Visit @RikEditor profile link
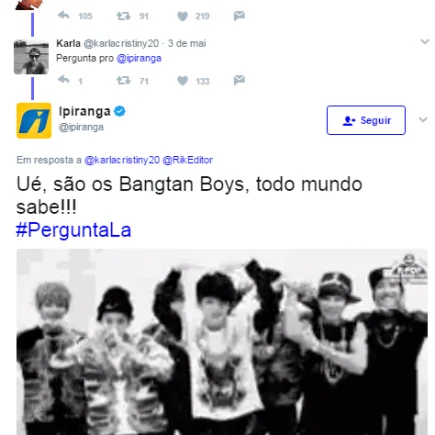The height and width of the screenshot is (435, 435). tap(187, 160)
